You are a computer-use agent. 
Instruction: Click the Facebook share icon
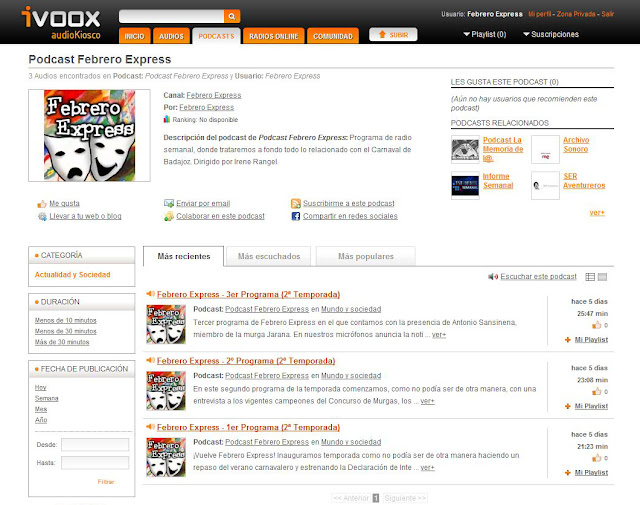(x=296, y=216)
